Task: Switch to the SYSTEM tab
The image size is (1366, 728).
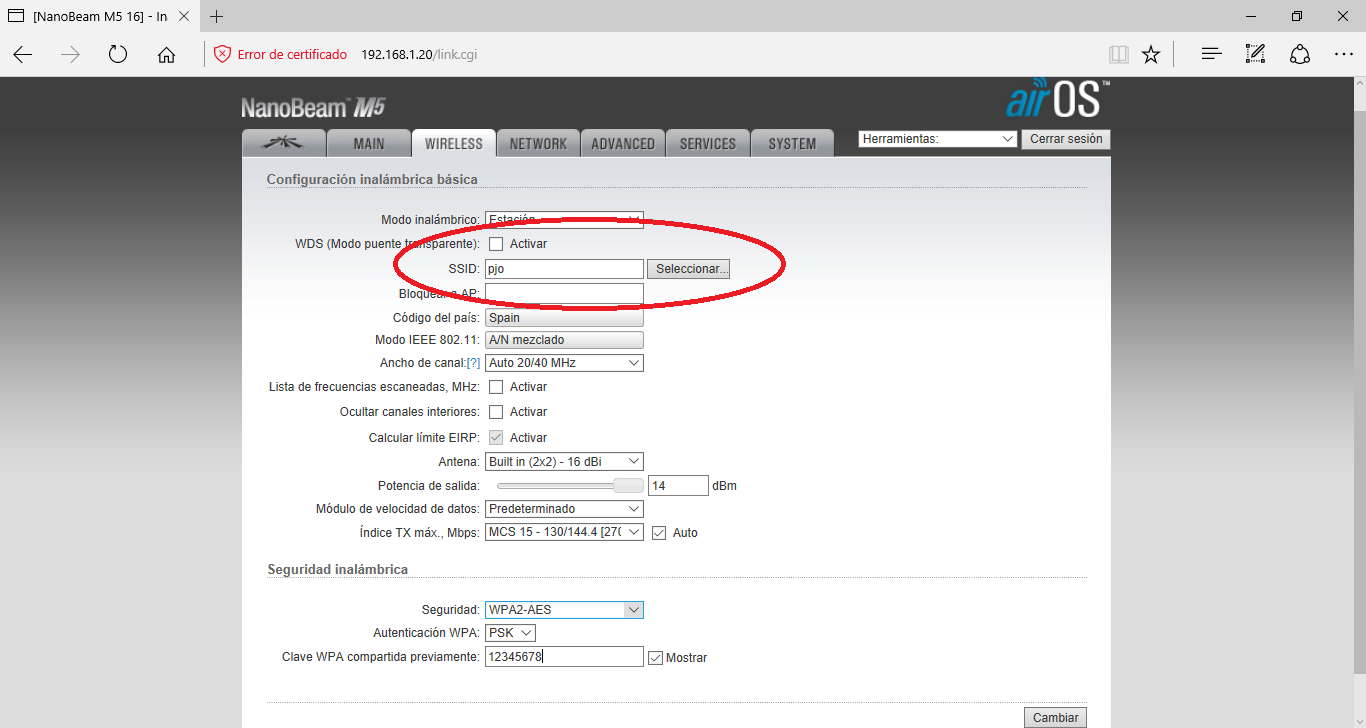Action: point(792,144)
